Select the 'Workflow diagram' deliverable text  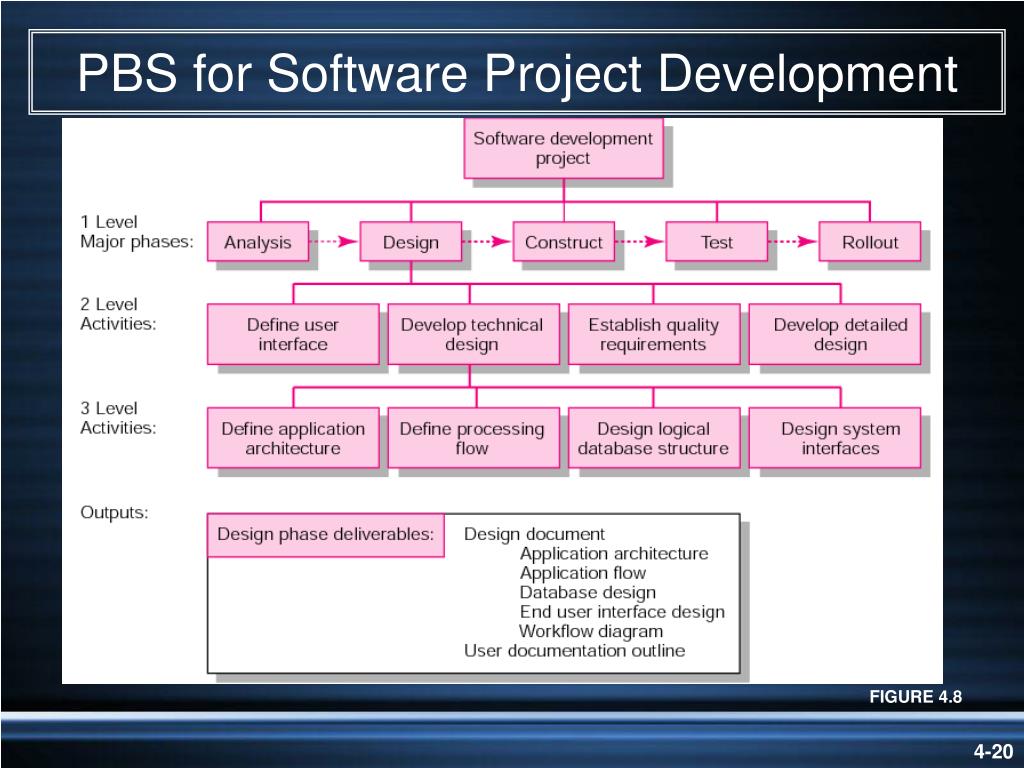coord(591,632)
